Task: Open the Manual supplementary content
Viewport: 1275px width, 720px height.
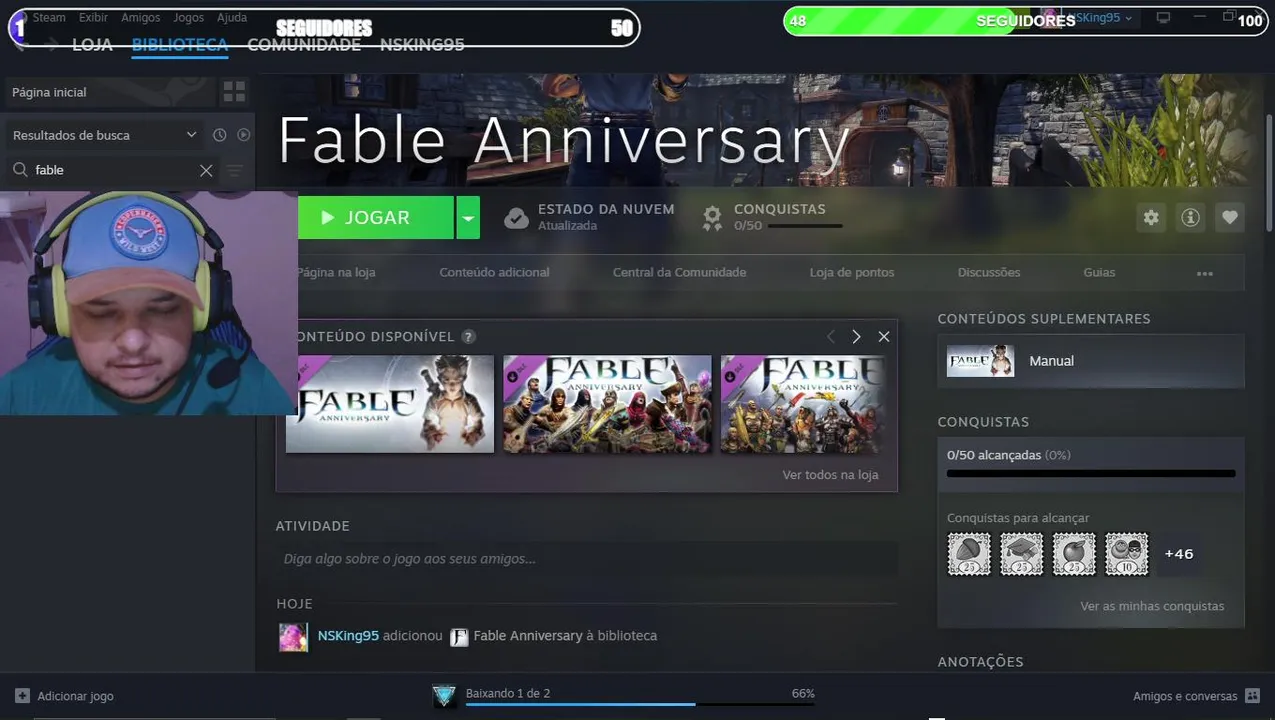Action: point(1091,361)
